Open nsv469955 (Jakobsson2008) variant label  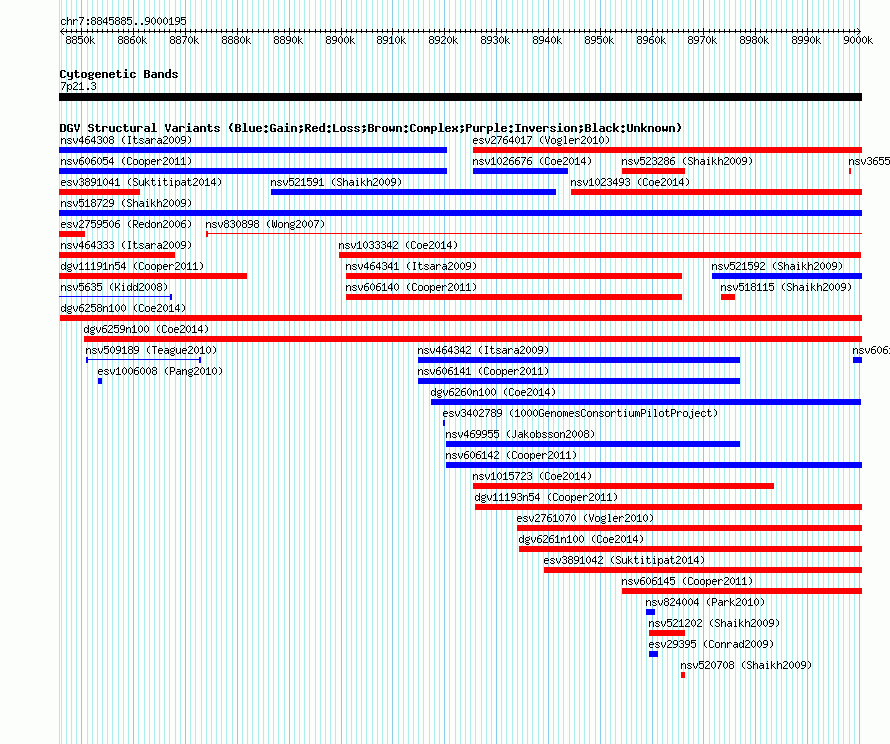pyautogui.click(x=520, y=434)
